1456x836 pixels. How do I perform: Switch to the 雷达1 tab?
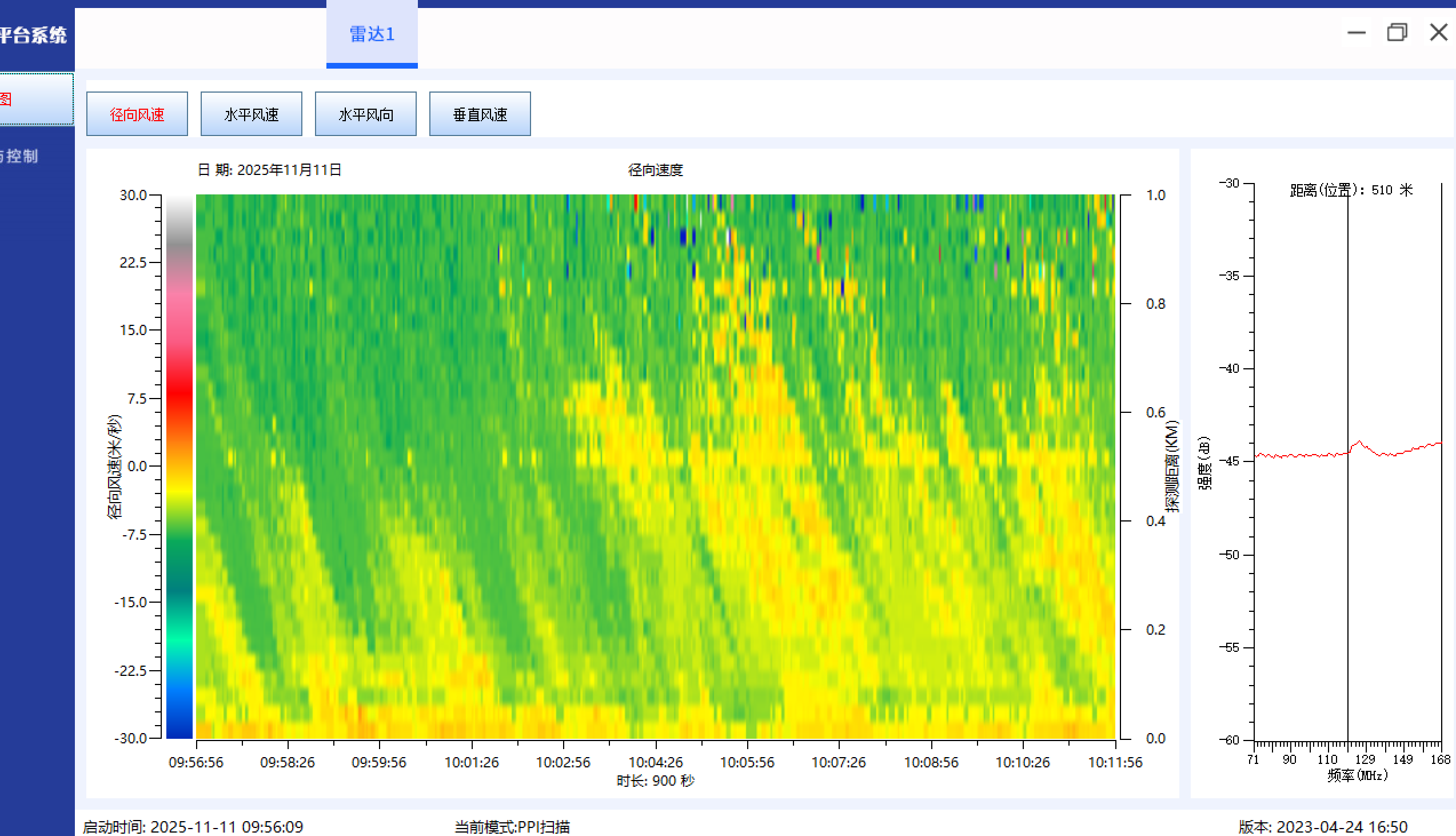[372, 34]
